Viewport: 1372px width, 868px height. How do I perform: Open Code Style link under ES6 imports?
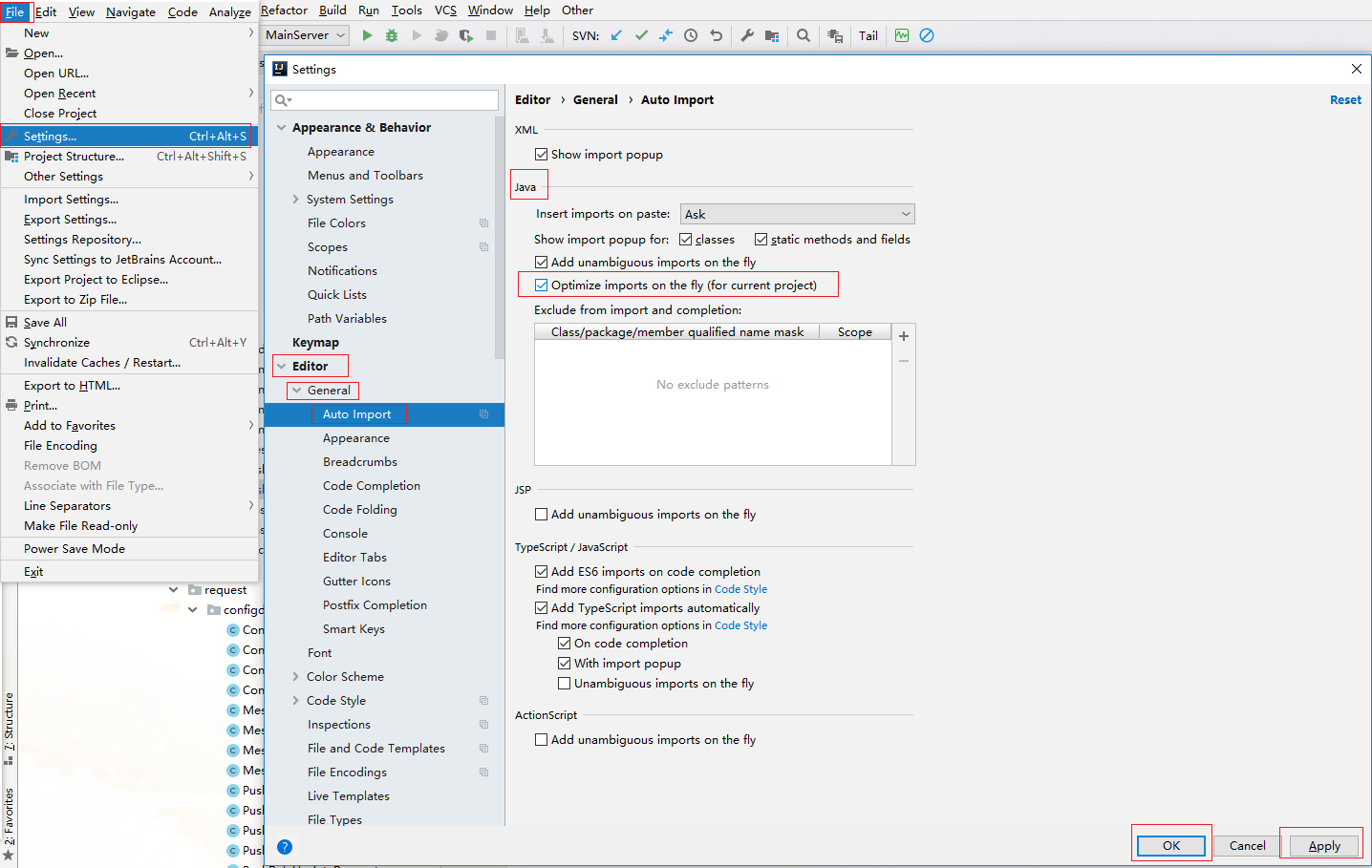[x=740, y=590]
